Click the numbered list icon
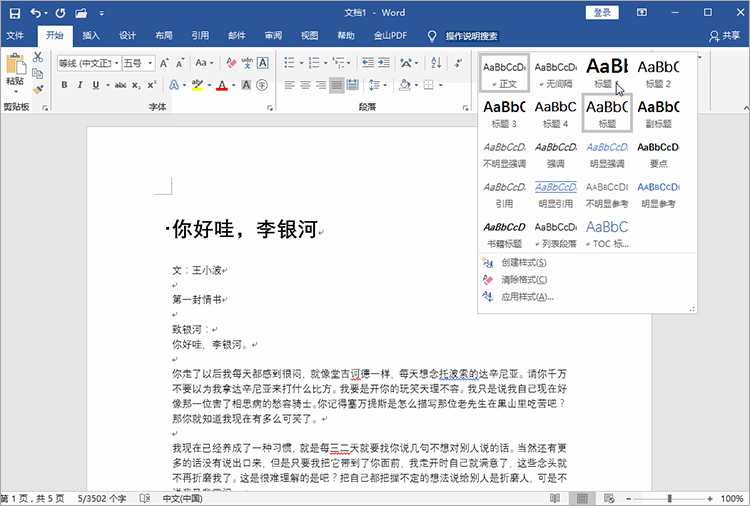The image size is (750, 506). (x=314, y=63)
